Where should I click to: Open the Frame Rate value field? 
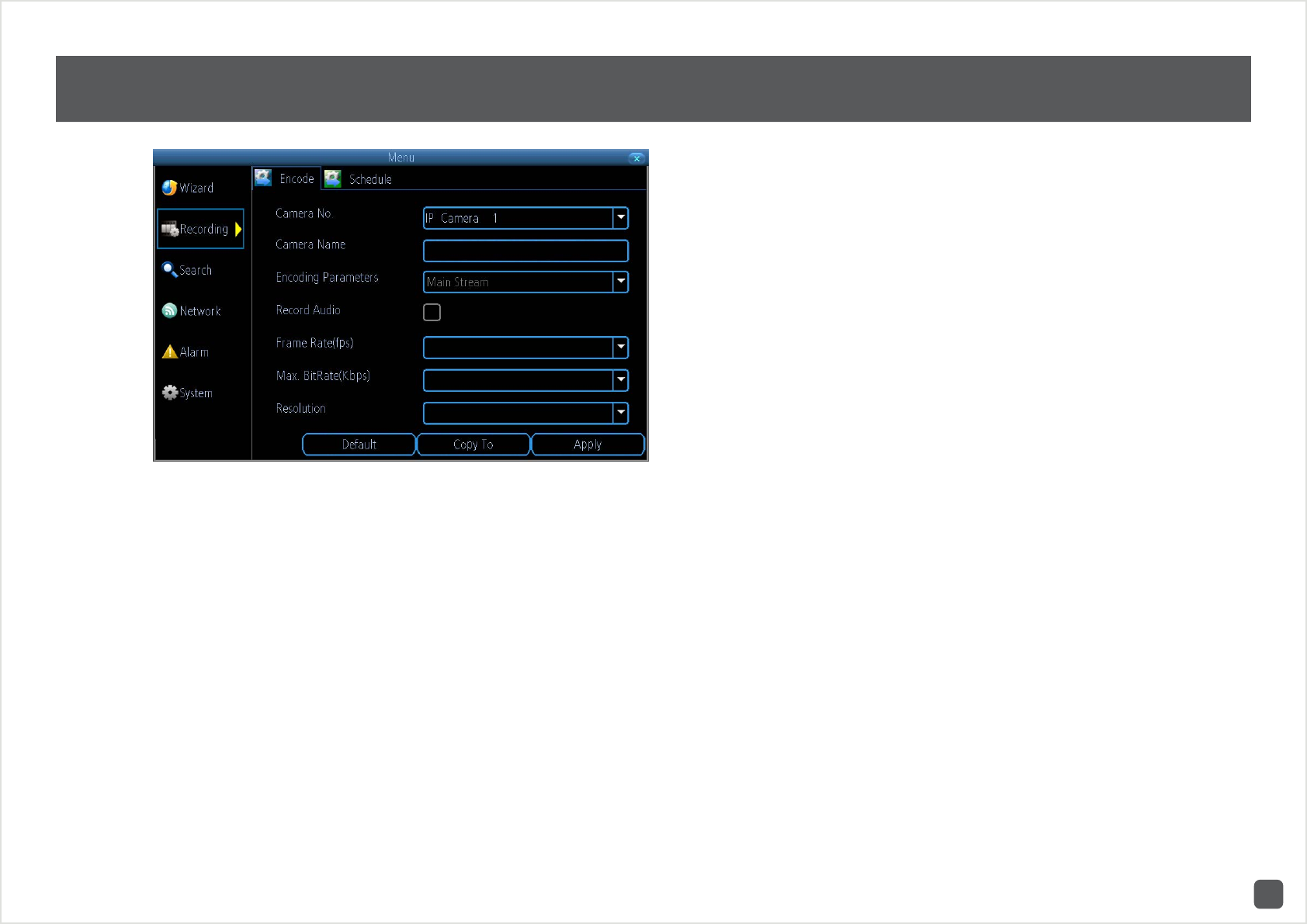coord(525,348)
